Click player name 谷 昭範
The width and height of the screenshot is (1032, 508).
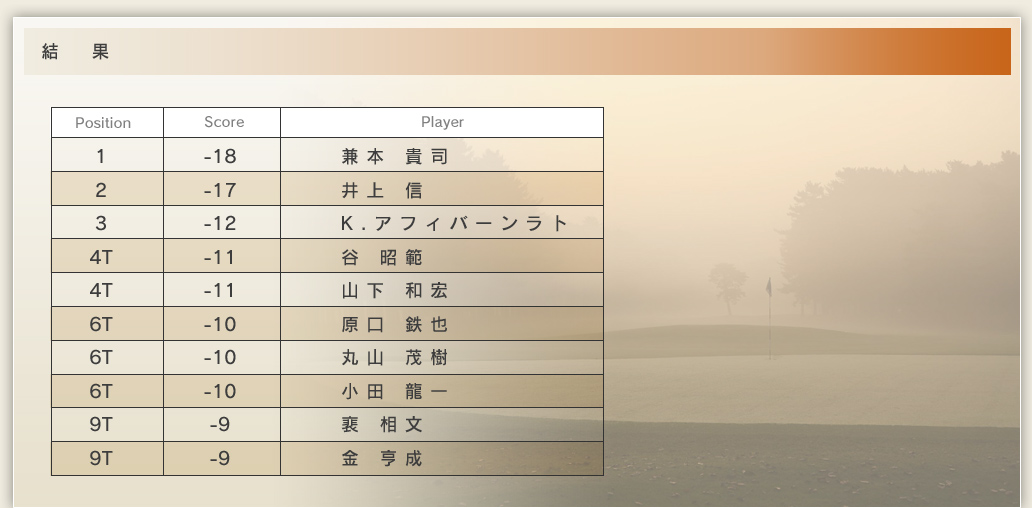383,258
